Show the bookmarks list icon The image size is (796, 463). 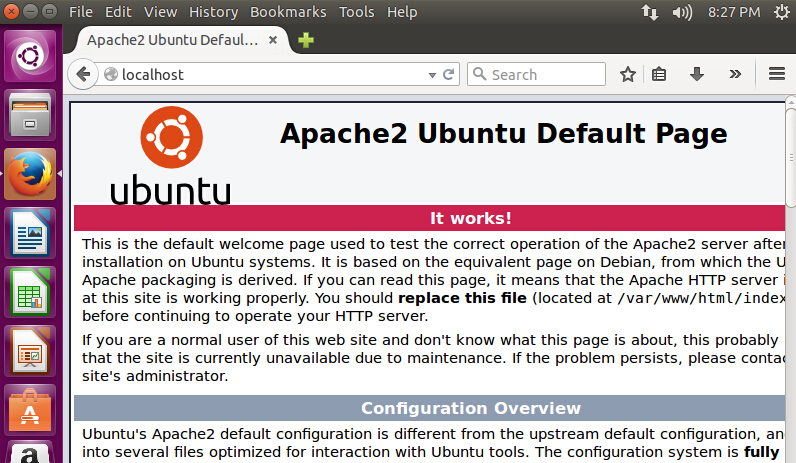[x=659, y=74]
